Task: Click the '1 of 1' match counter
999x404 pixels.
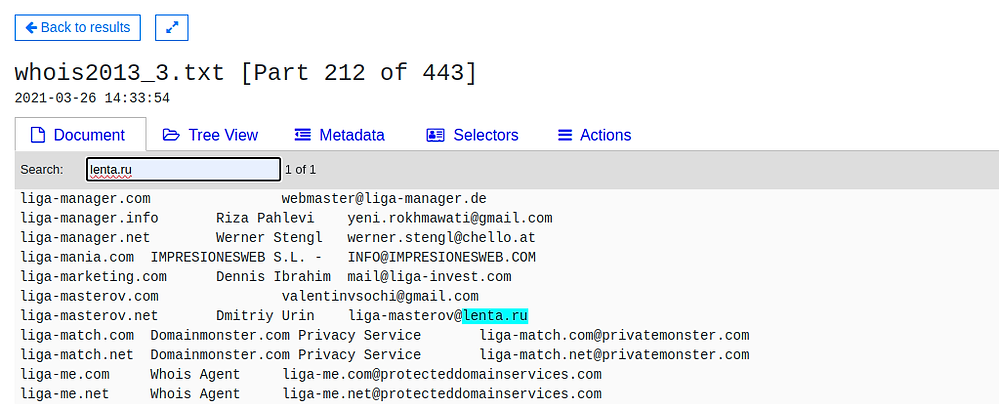Action: 301,170
